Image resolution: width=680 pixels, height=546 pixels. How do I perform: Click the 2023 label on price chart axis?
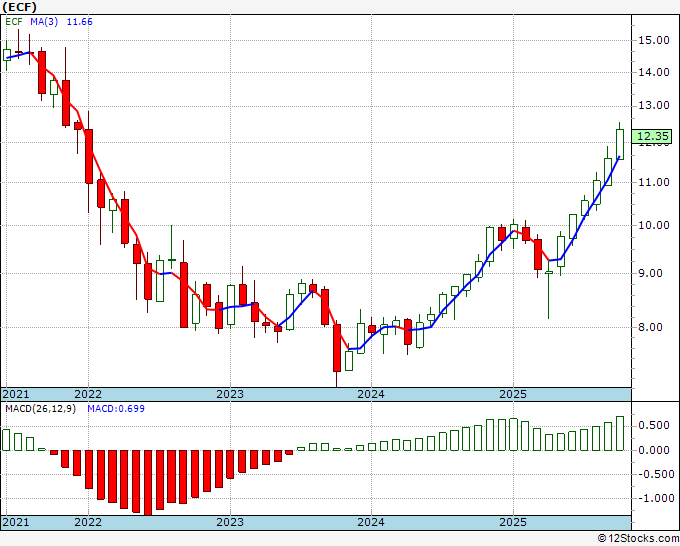coord(230,394)
